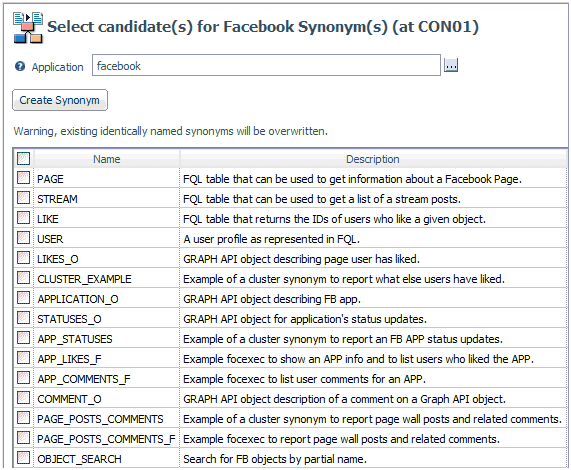Tick the COMMENT_O row checkbox

[23, 398]
